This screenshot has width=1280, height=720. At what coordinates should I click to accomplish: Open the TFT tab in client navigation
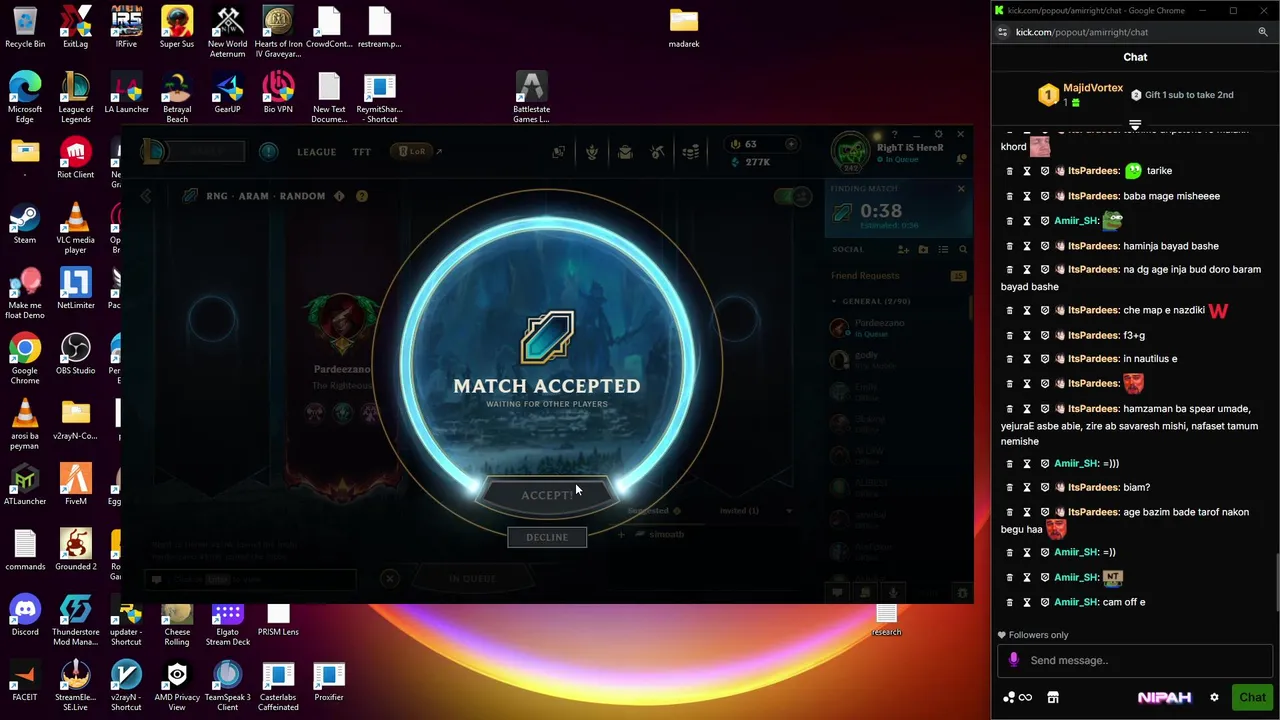pos(361,152)
